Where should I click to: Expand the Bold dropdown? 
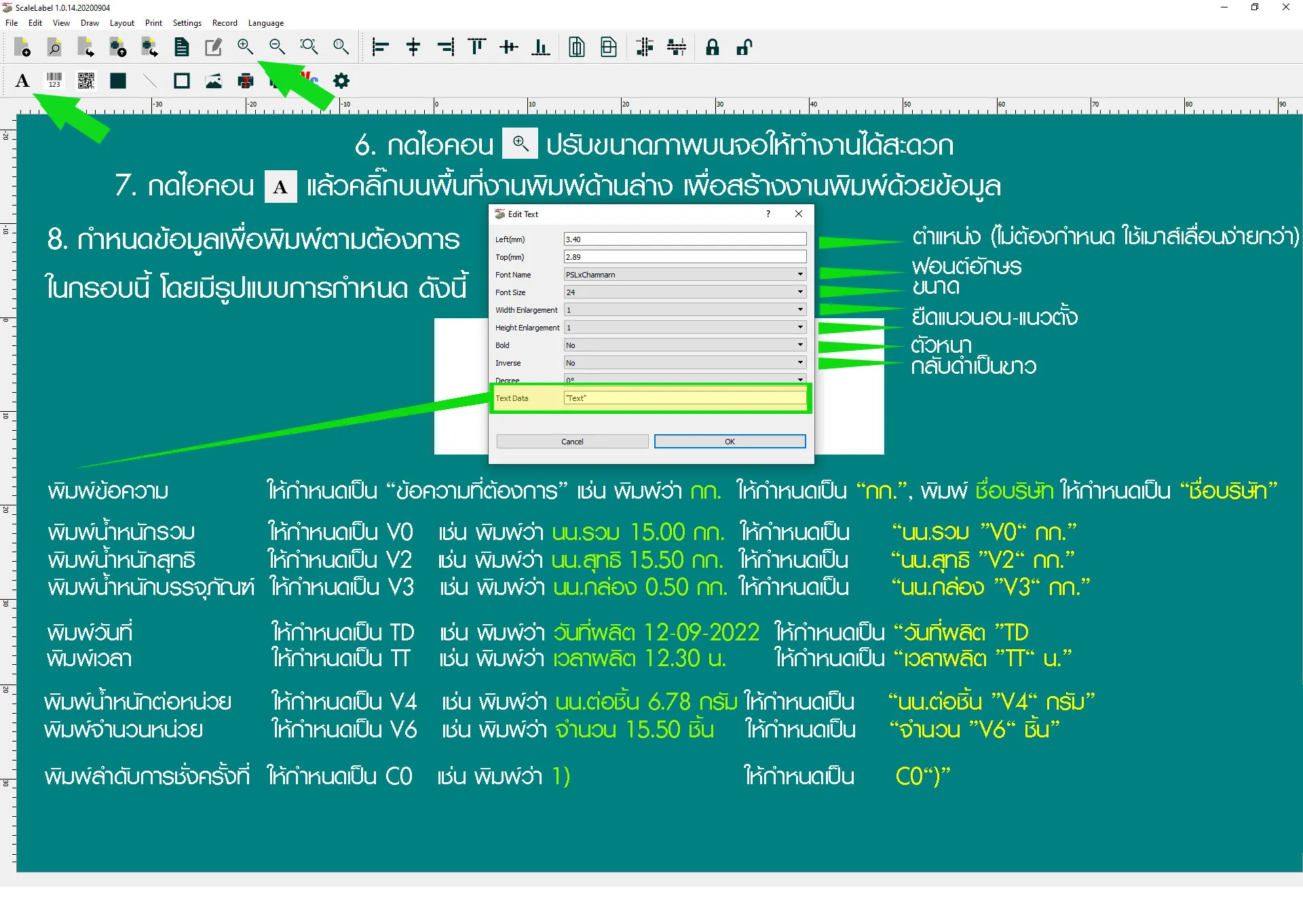(800, 345)
